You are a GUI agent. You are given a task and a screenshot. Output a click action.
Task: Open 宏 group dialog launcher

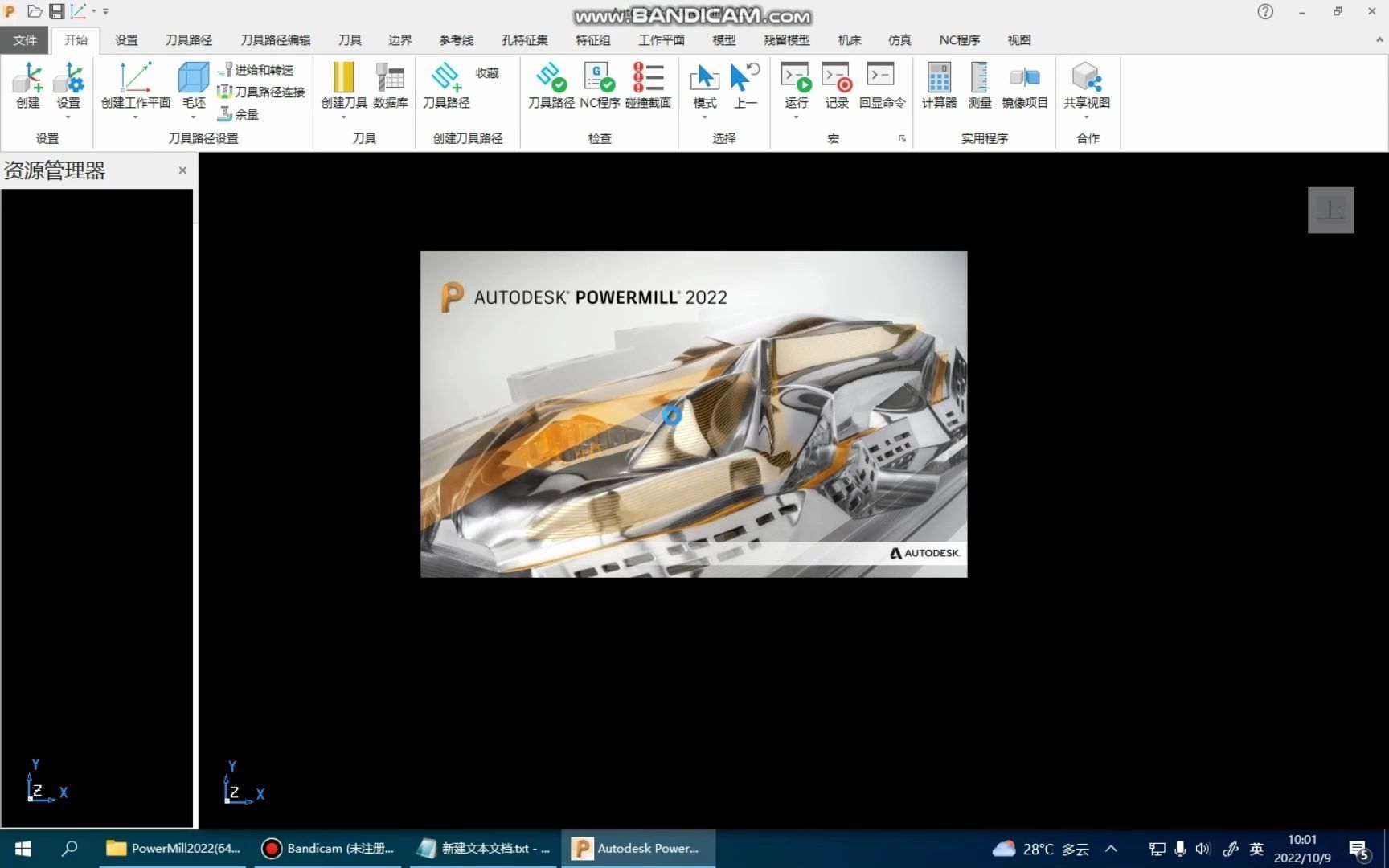902,138
